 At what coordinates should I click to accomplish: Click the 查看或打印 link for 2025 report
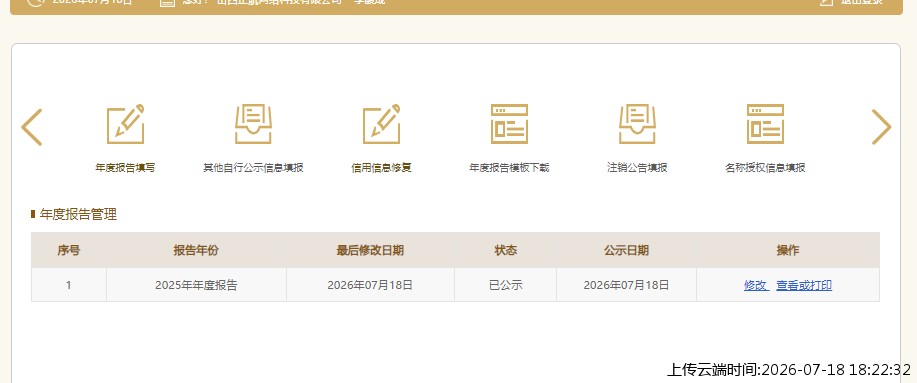coord(804,285)
